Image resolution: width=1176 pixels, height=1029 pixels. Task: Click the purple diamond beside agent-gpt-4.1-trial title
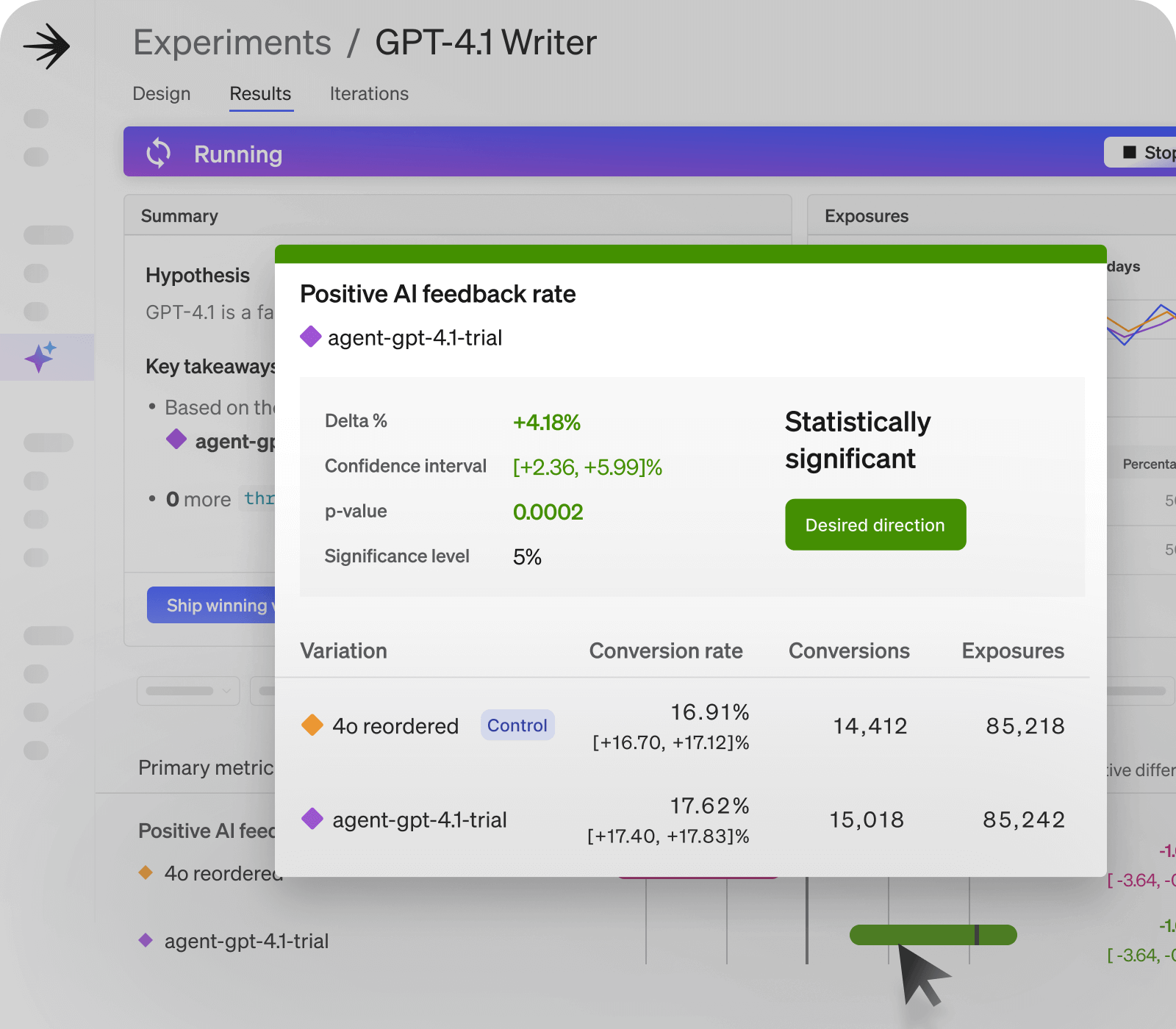pyautogui.click(x=311, y=337)
